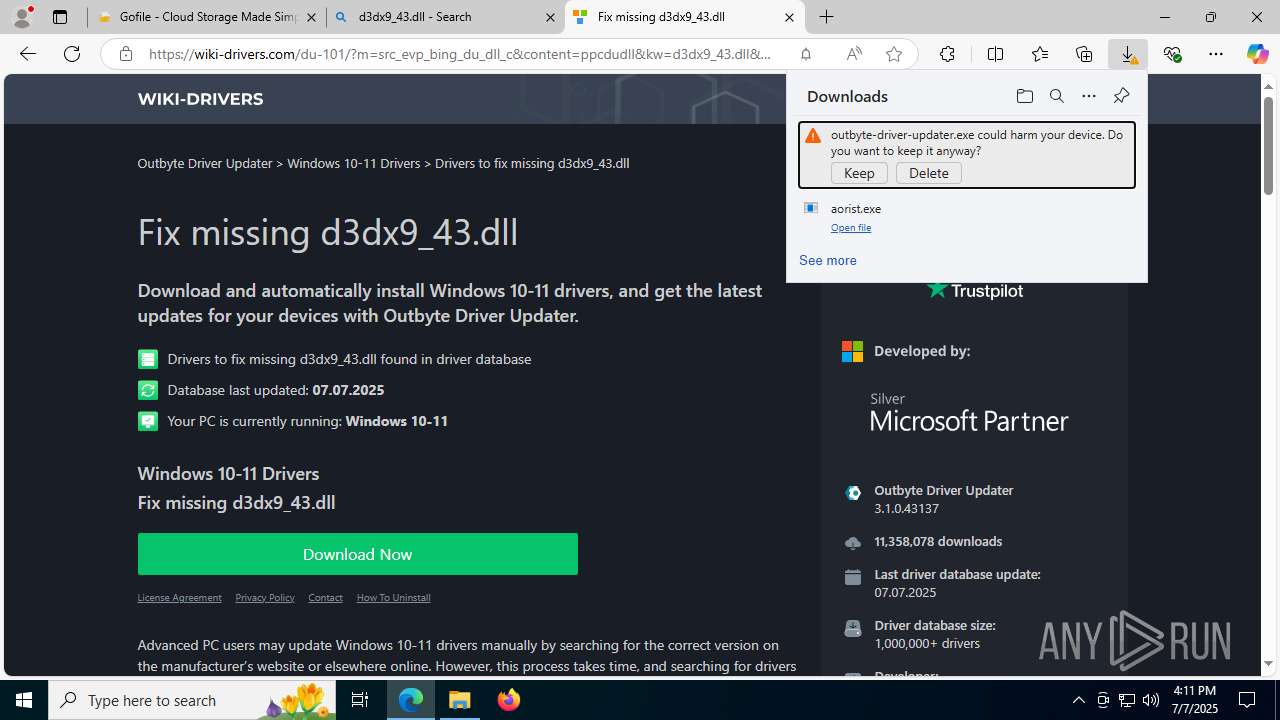This screenshot has height=720, width=1280.
Task: Open File Explorer from taskbar
Action: pyautogui.click(x=460, y=700)
